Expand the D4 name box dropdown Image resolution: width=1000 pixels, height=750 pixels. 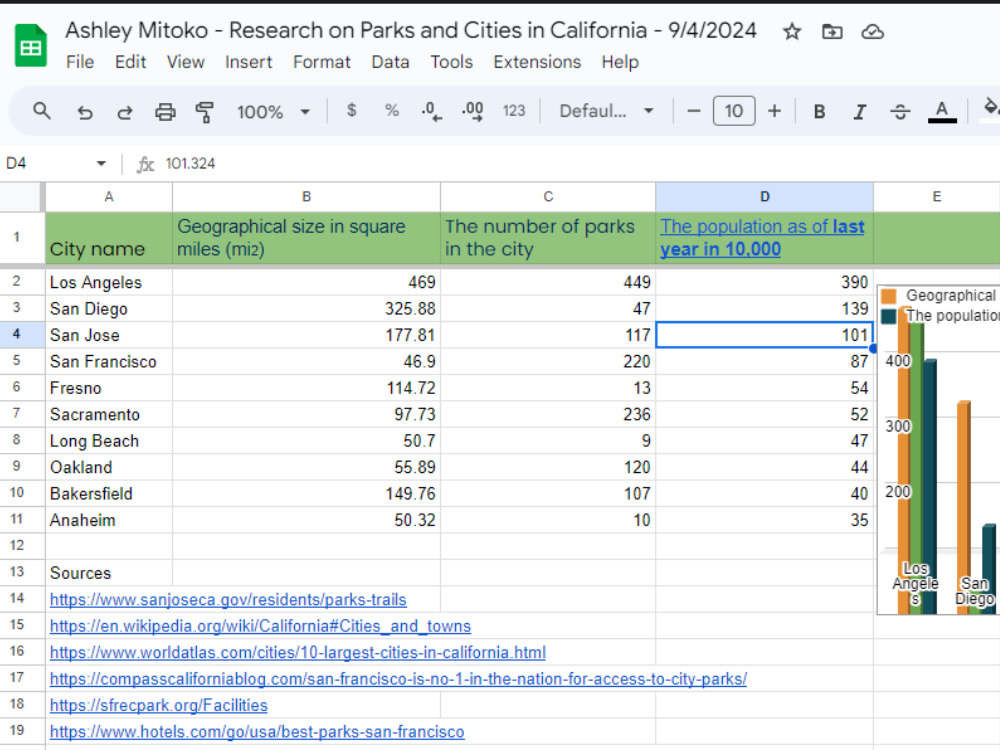tap(101, 163)
